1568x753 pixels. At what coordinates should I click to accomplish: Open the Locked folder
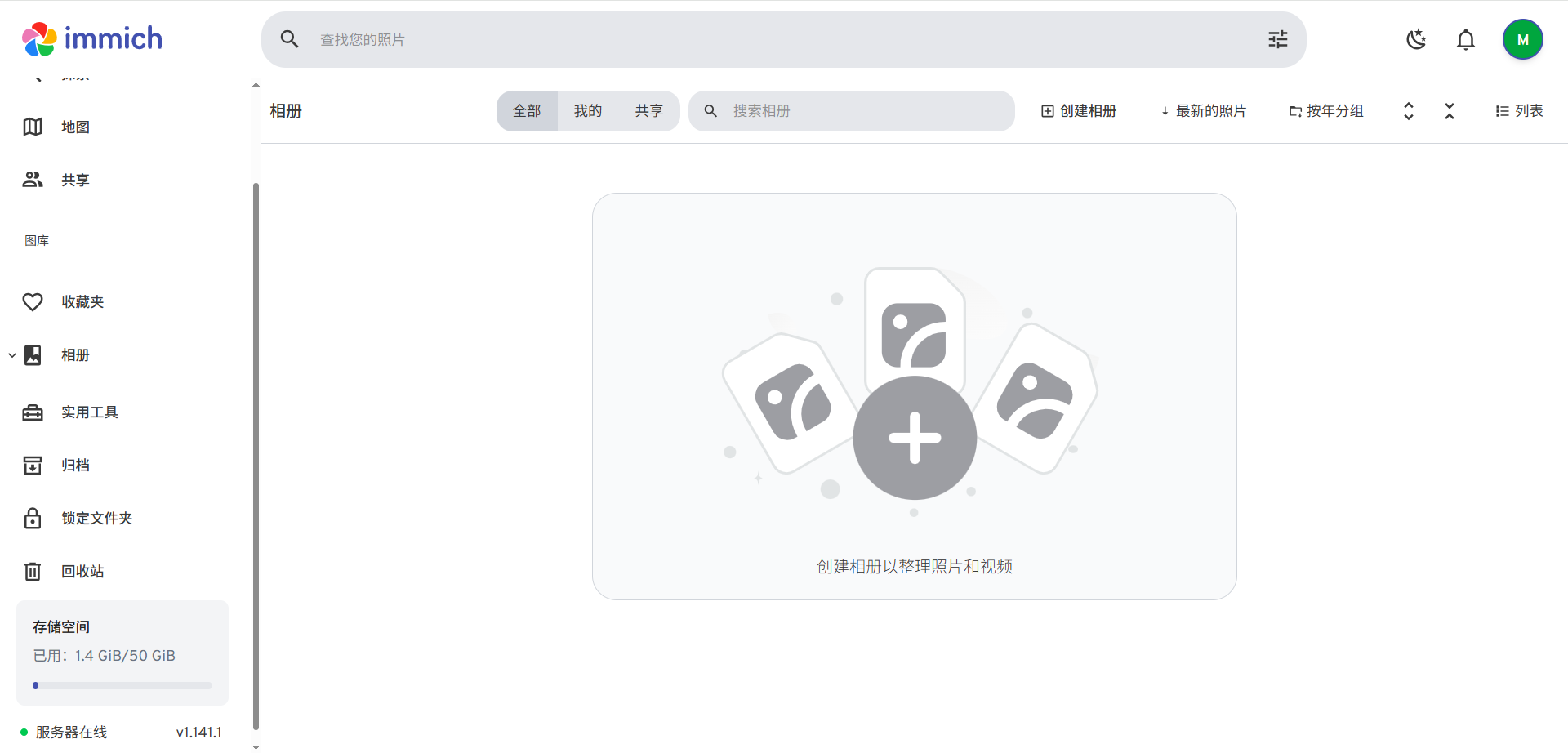(96, 519)
